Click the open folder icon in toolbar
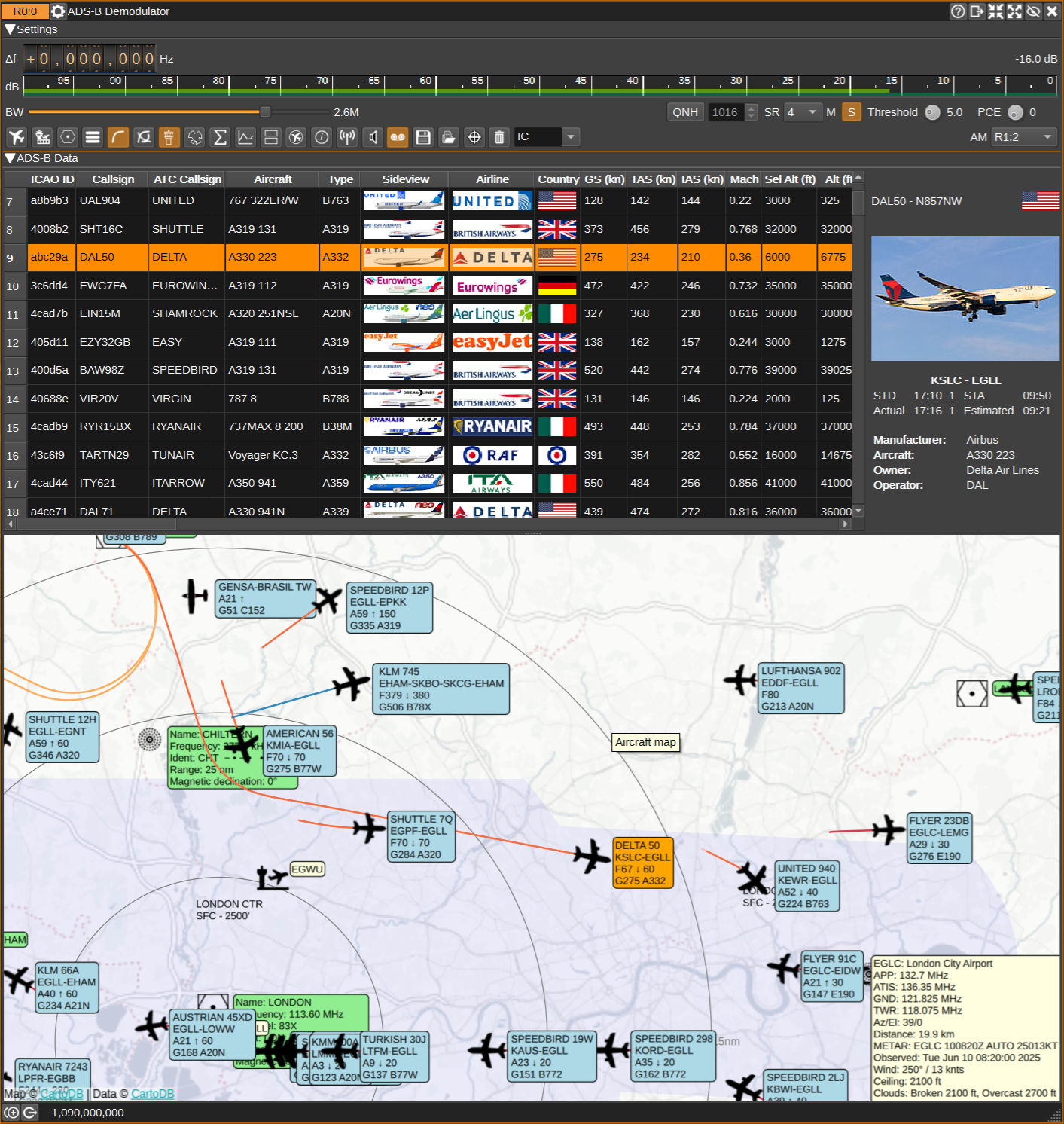 tap(449, 137)
